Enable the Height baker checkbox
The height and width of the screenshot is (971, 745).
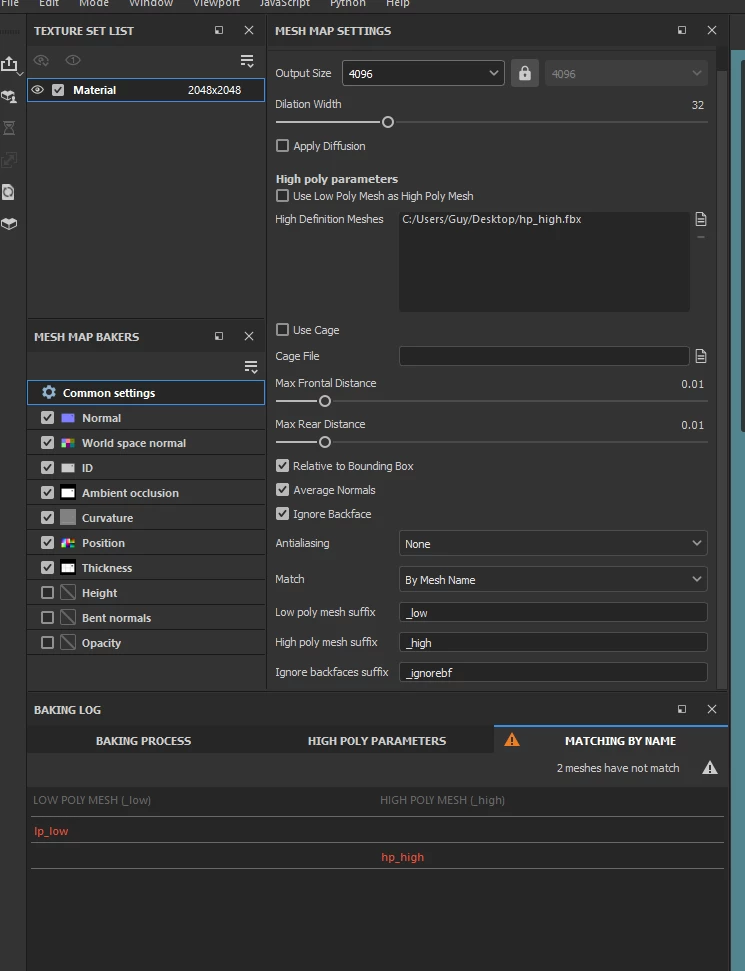[47, 593]
